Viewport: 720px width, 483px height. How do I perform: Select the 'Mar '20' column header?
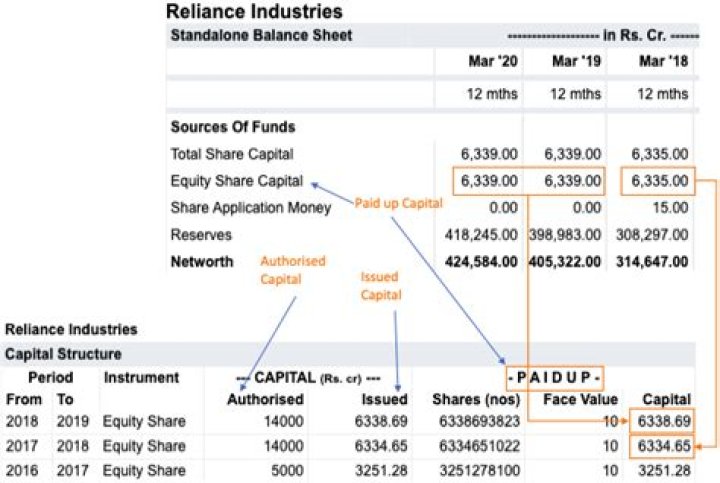(493, 61)
